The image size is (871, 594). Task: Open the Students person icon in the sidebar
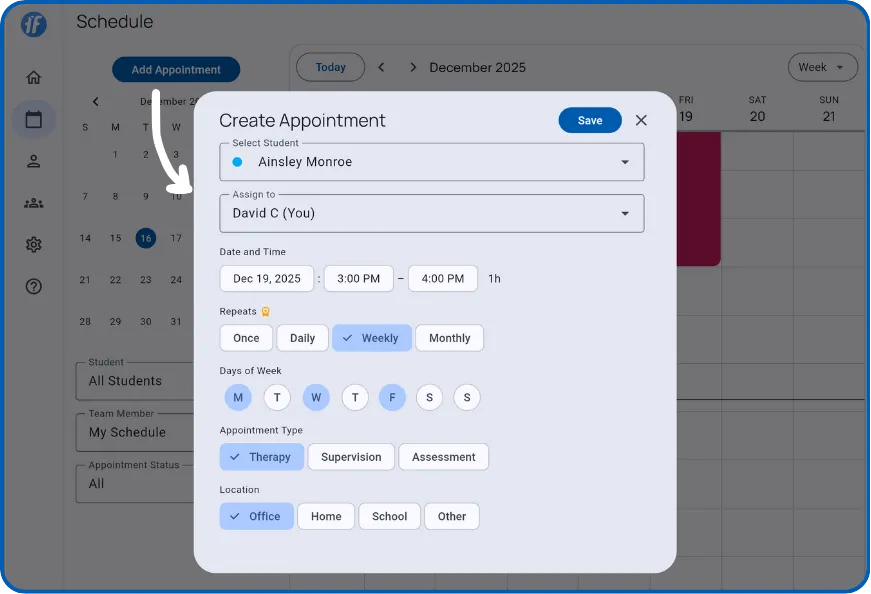(x=33, y=160)
